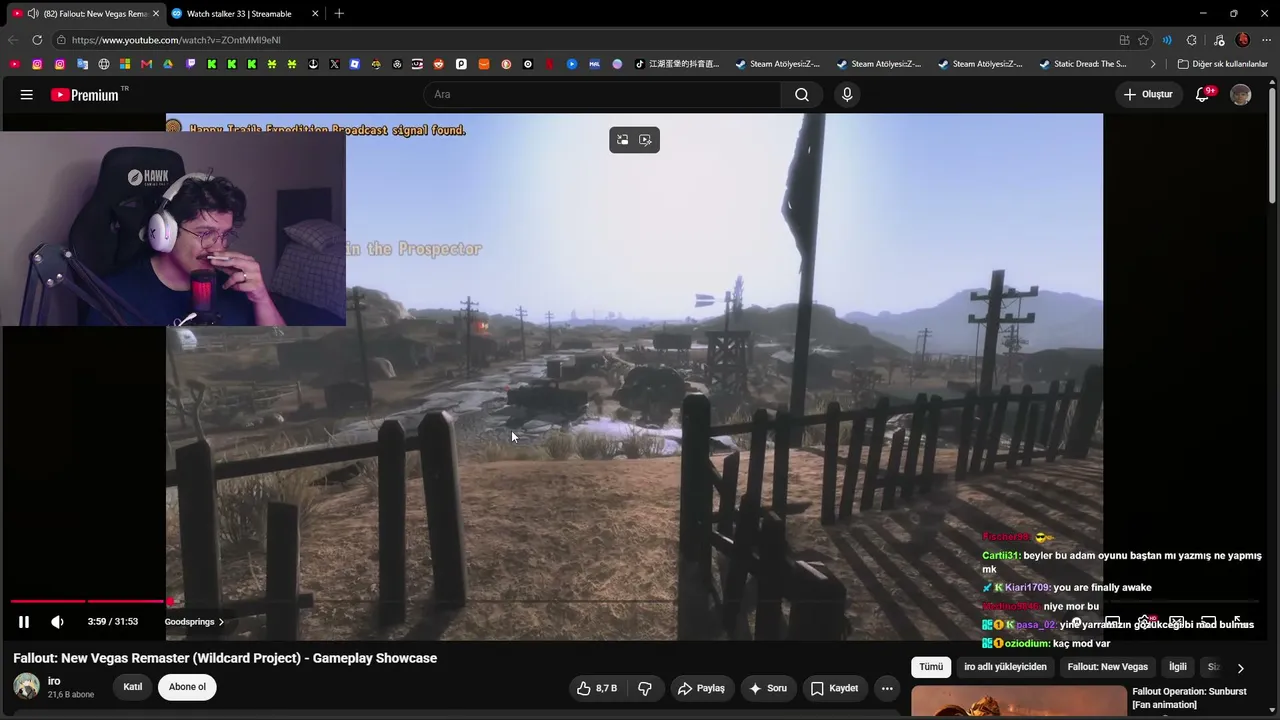Open the X bookmark icon
Screen dimensions: 1280x720
click(x=334, y=64)
